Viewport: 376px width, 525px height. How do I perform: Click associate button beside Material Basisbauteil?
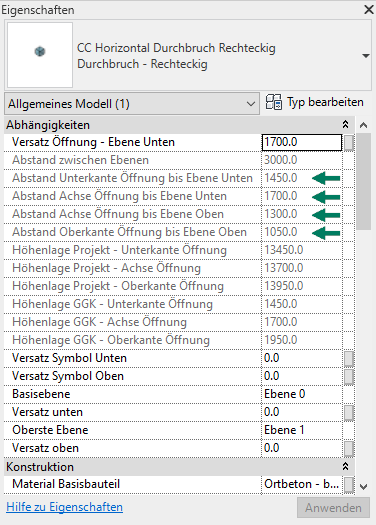(349, 484)
